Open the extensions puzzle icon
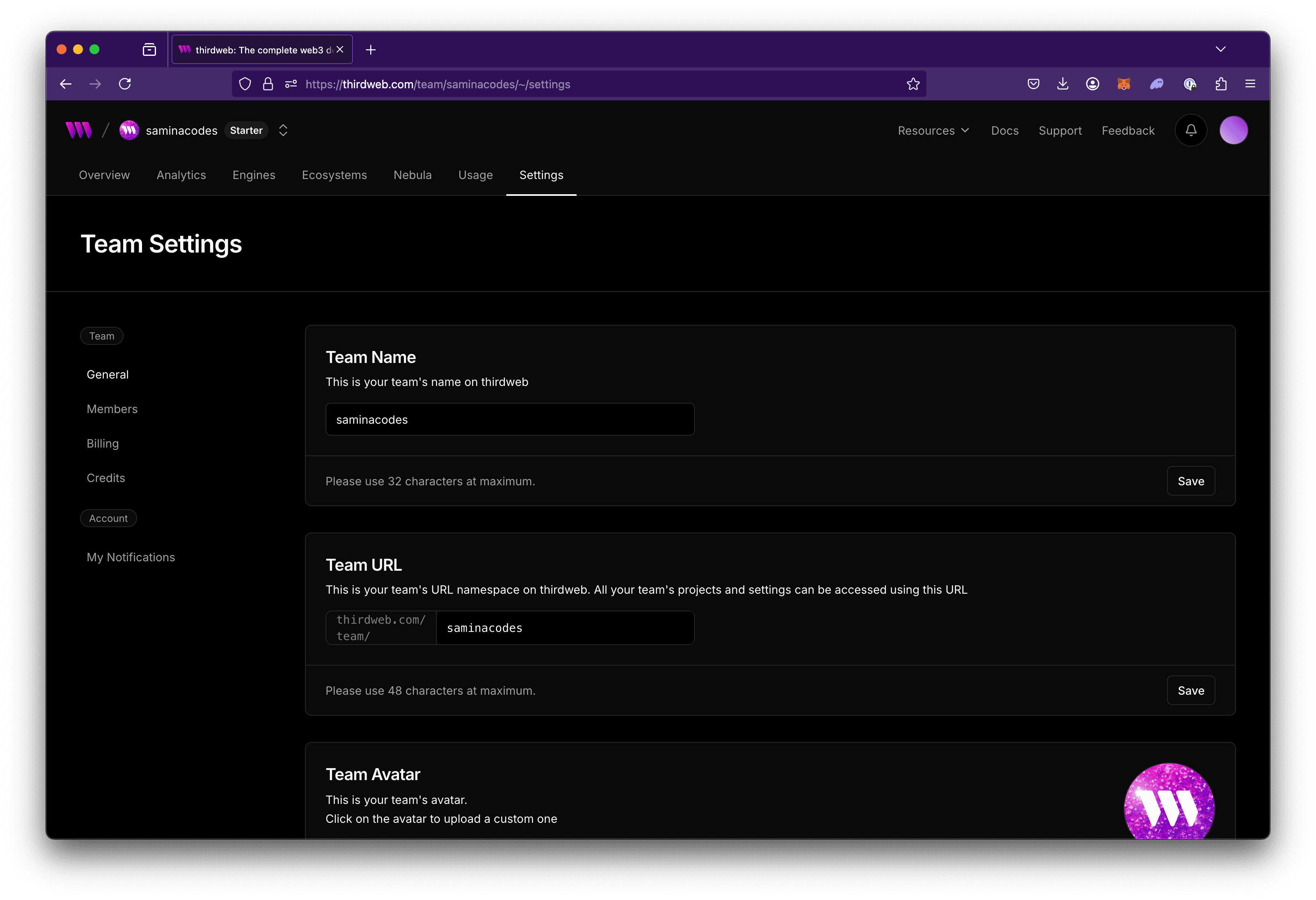Viewport: 1316px width, 900px height. click(x=1221, y=84)
